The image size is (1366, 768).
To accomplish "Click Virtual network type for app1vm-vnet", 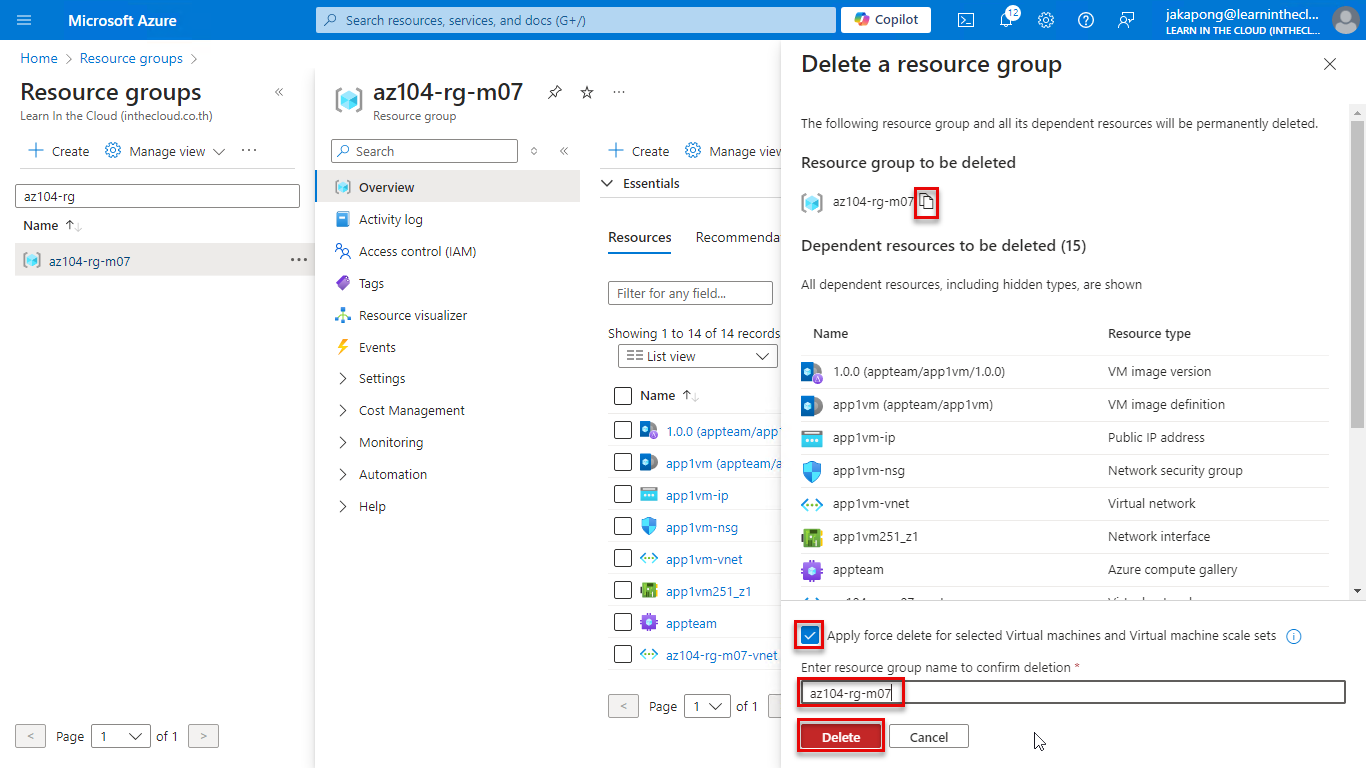I will pyautogui.click(x=1152, y=503).
